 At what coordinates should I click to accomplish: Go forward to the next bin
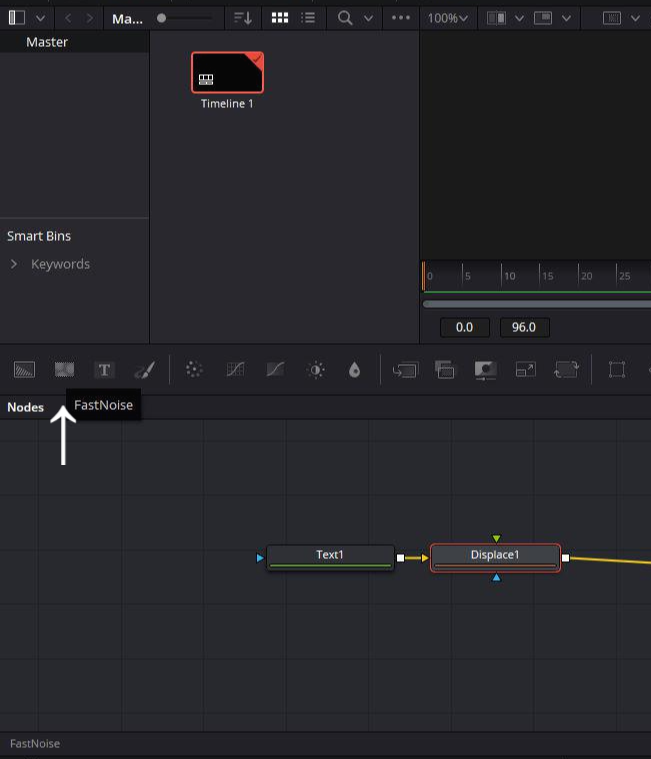point(90,18)
